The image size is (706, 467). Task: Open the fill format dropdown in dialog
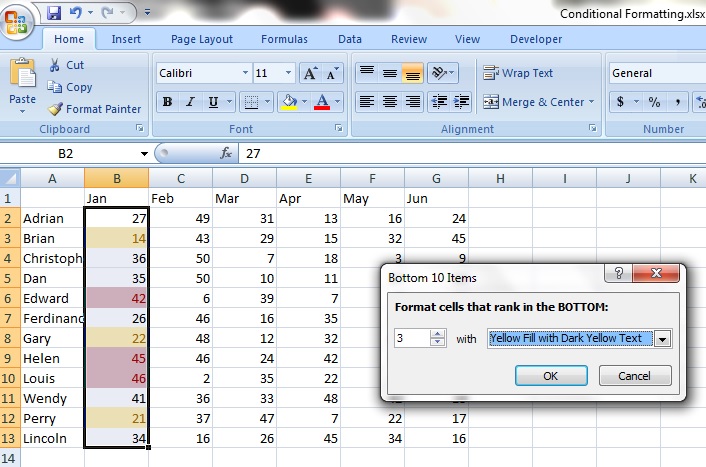[x=661, y=339]
